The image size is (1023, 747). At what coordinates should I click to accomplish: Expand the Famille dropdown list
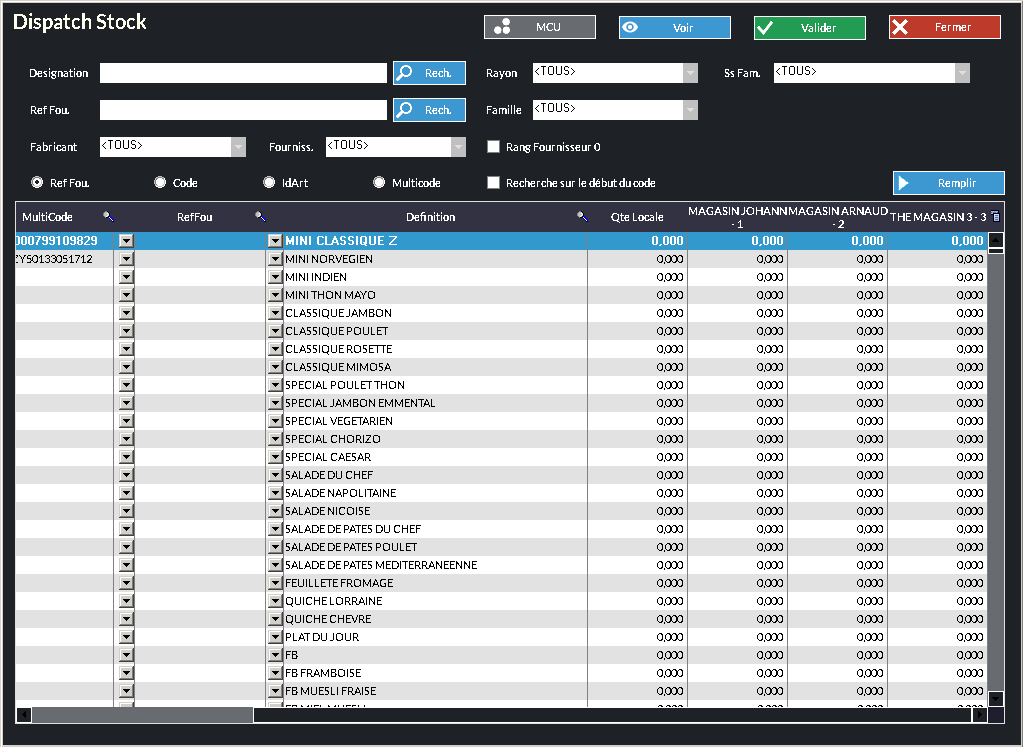pyautogui.click(x=690, y=110)
